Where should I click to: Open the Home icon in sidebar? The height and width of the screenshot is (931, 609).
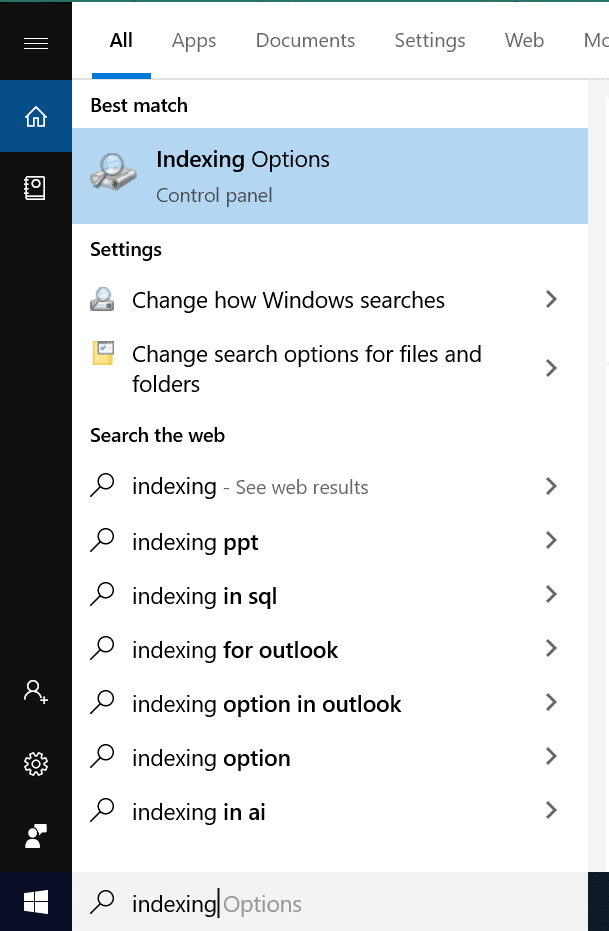36,117
